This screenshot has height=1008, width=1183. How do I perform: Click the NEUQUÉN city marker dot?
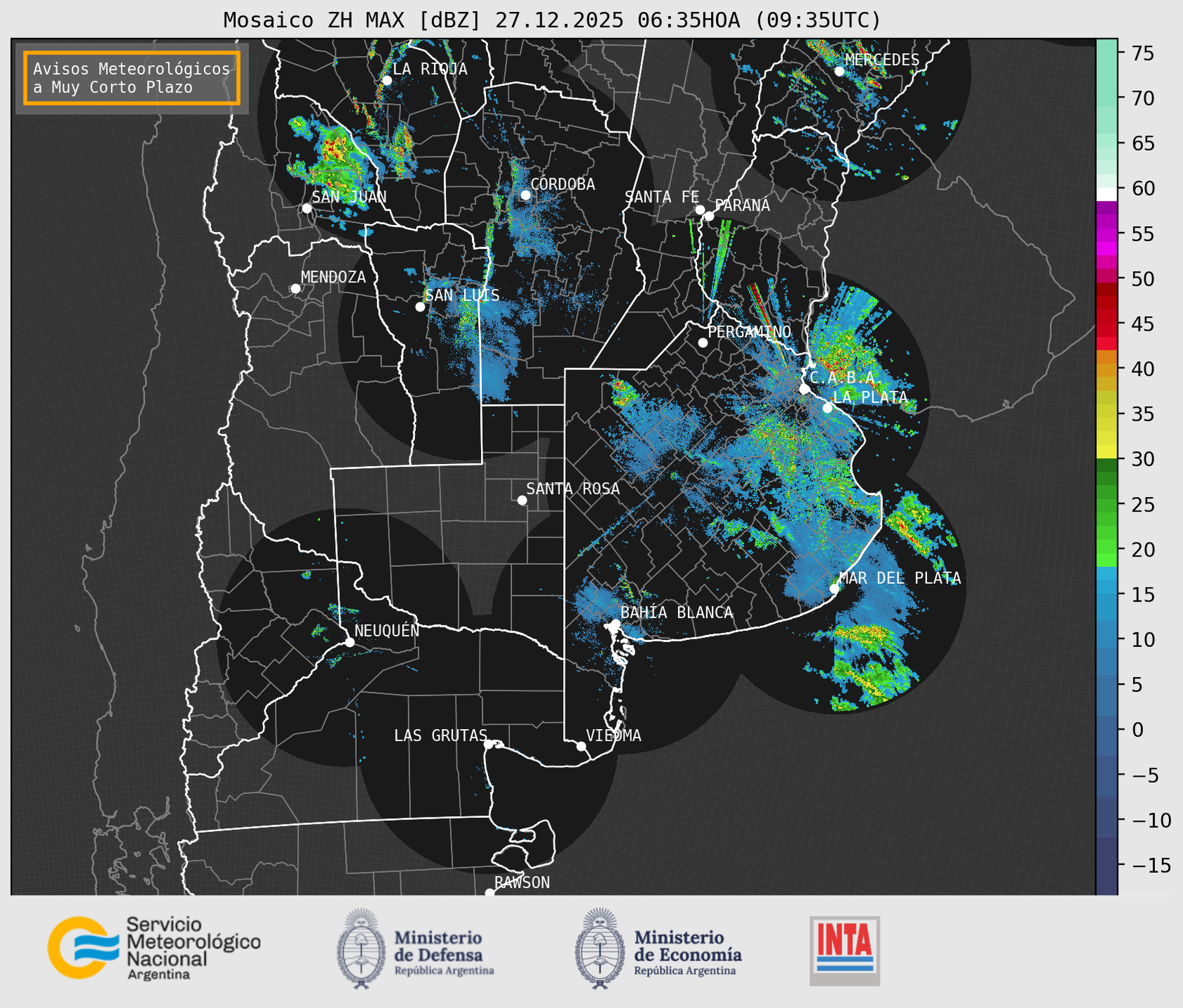349,642
